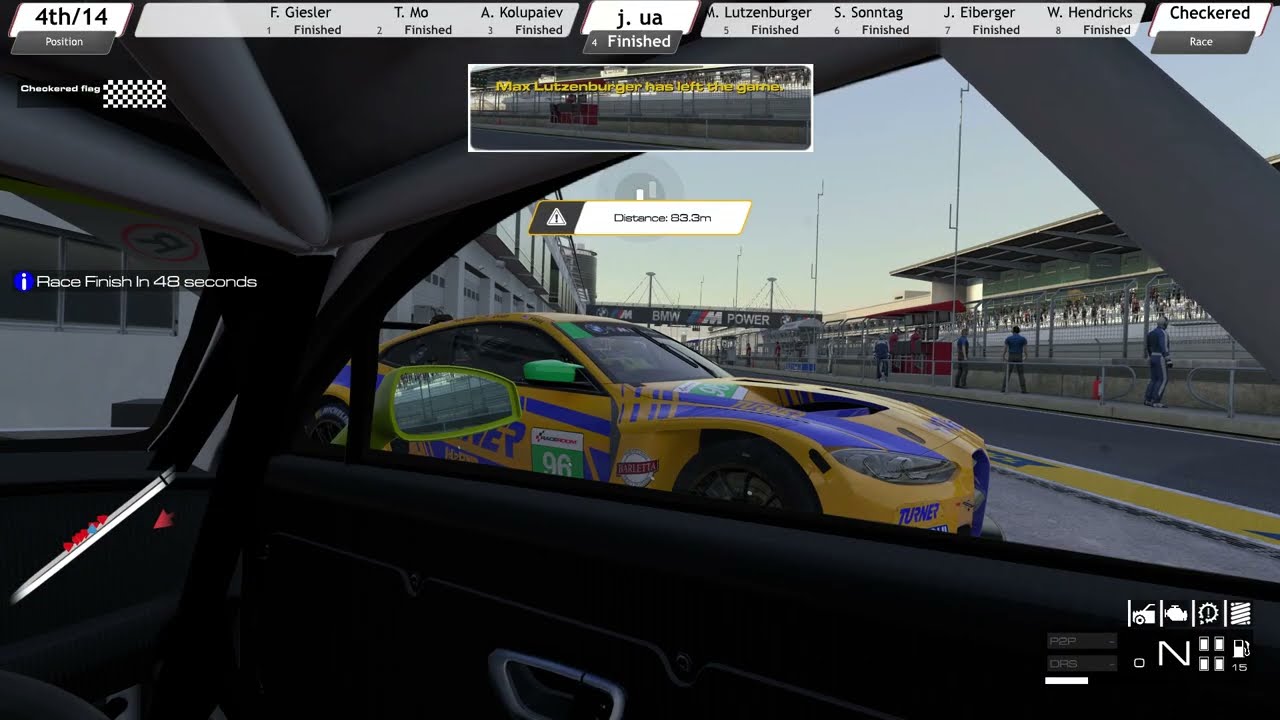Click the engine damage indicator icon
Image resolution: width=1280 pixels, height=720 pixels.
tap(1176, 614)
